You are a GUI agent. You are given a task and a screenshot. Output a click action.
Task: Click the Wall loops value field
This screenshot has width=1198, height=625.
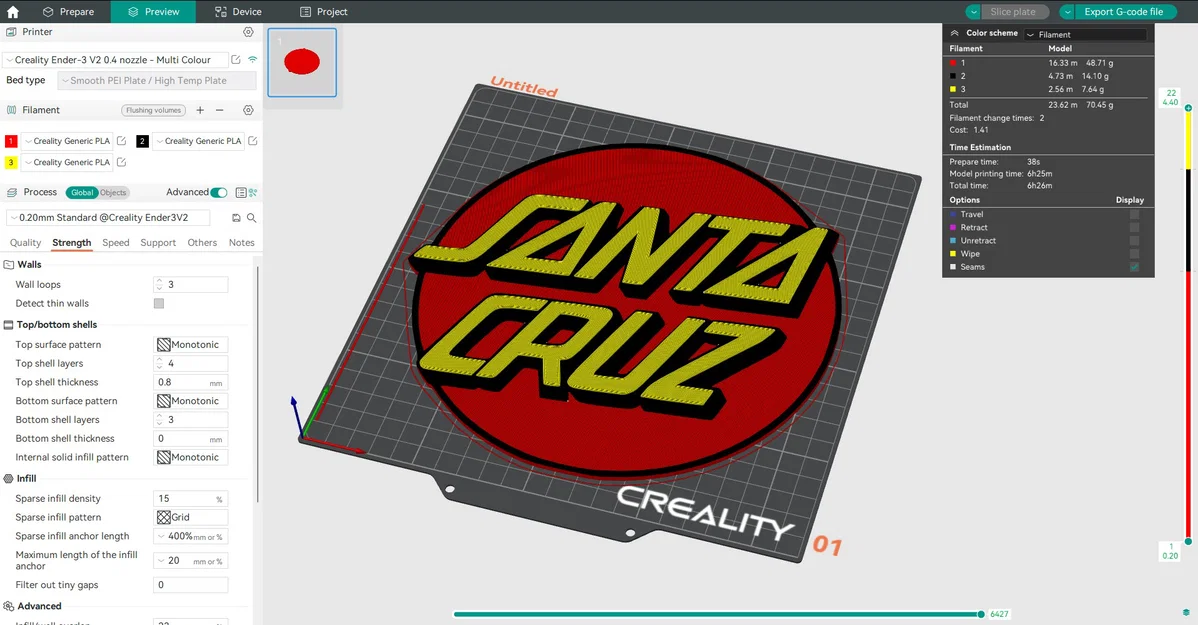pyautogui.click(x=190, y=284)
